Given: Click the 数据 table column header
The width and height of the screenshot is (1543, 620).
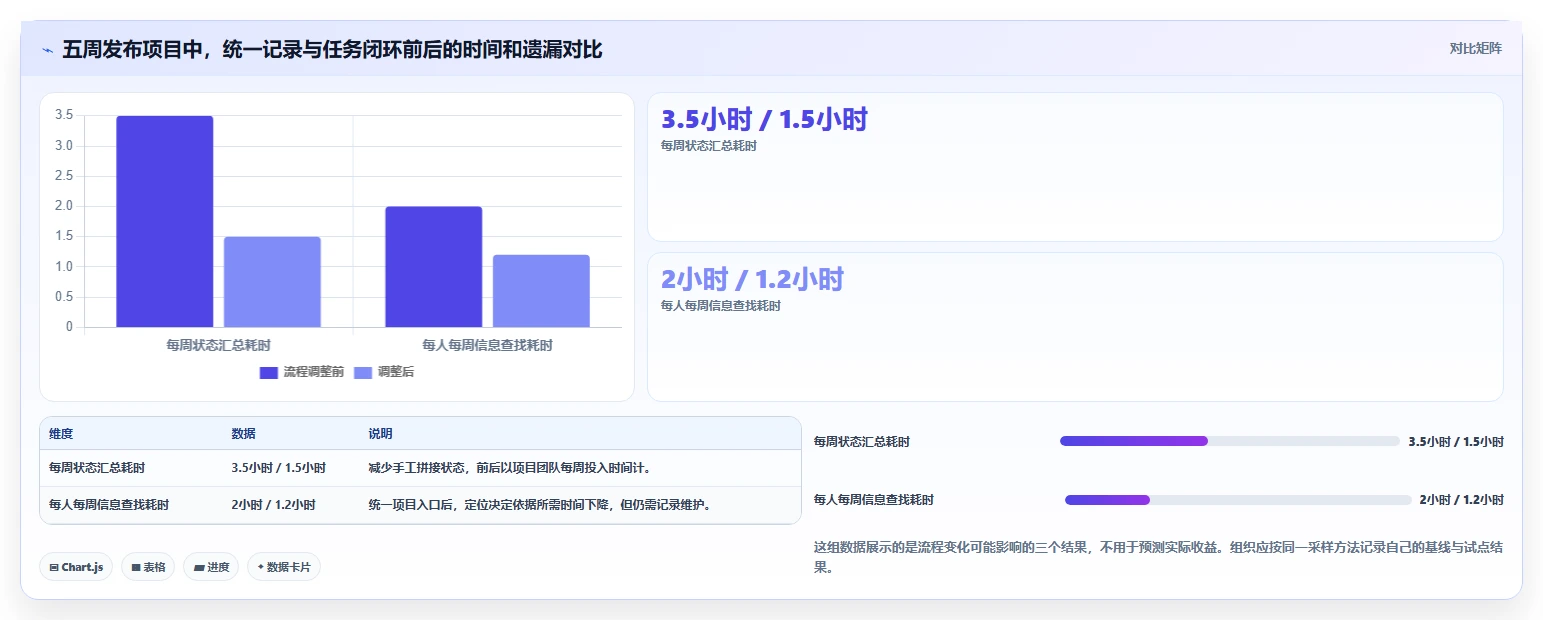Looking at the screenshot, I should (x=244, y=434).
